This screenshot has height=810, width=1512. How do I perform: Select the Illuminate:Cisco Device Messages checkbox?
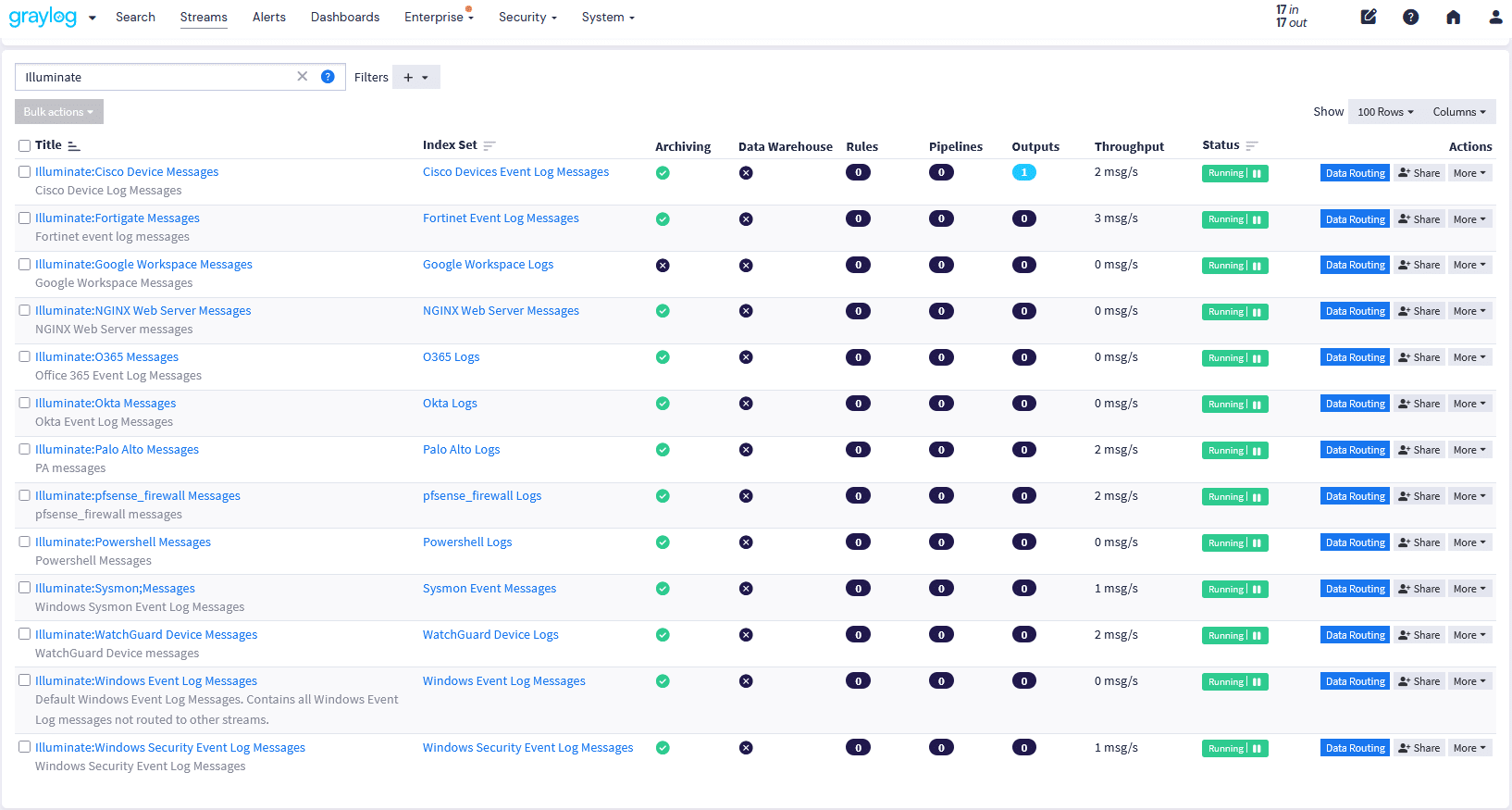click(25, 172)
